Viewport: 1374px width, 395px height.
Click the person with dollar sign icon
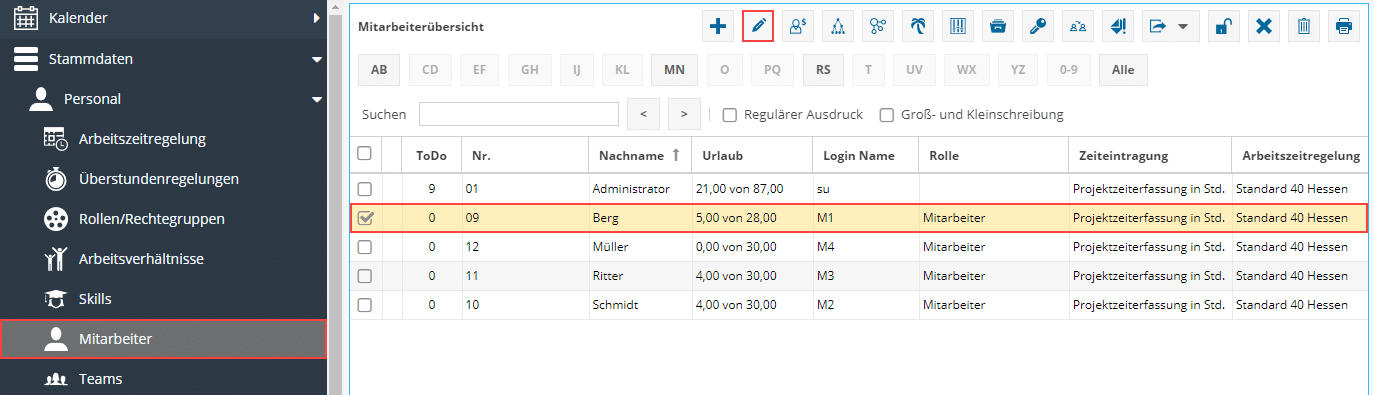coord(798,27)
